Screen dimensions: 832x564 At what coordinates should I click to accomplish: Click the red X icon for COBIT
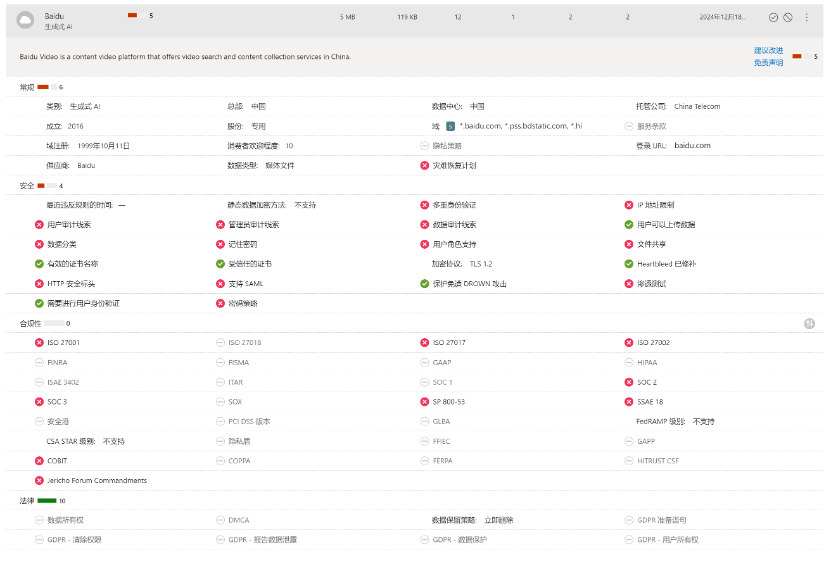pyautogui.click(x=39, y=461)
